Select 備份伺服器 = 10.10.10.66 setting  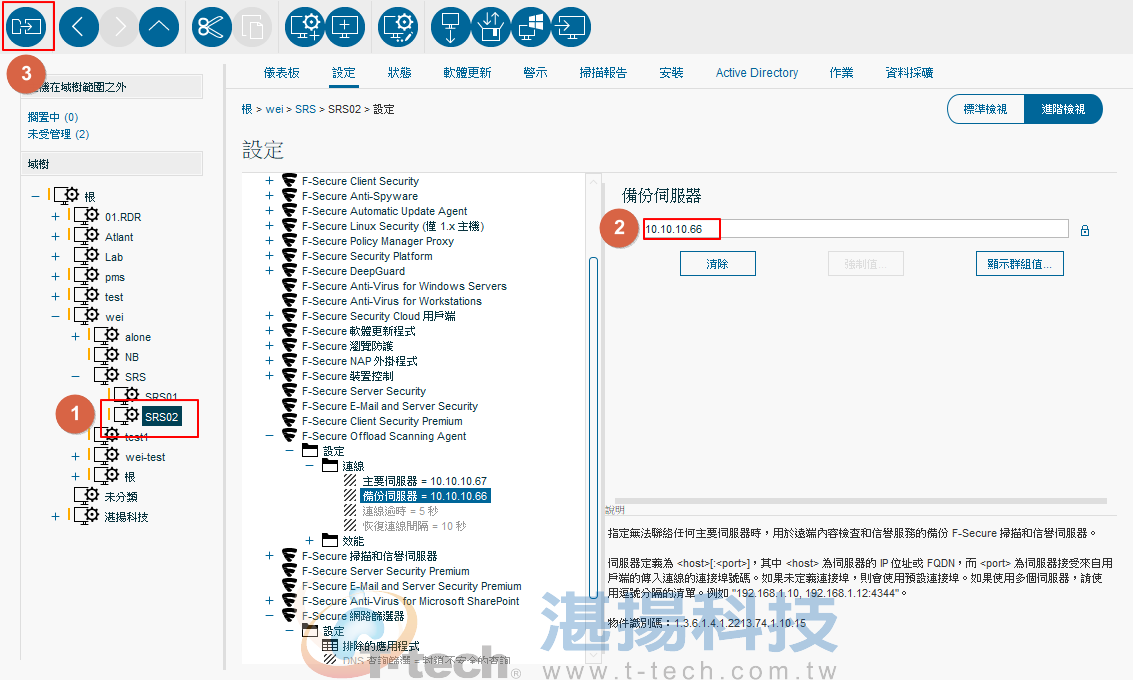pyautogui.click(x=425, y=496)
